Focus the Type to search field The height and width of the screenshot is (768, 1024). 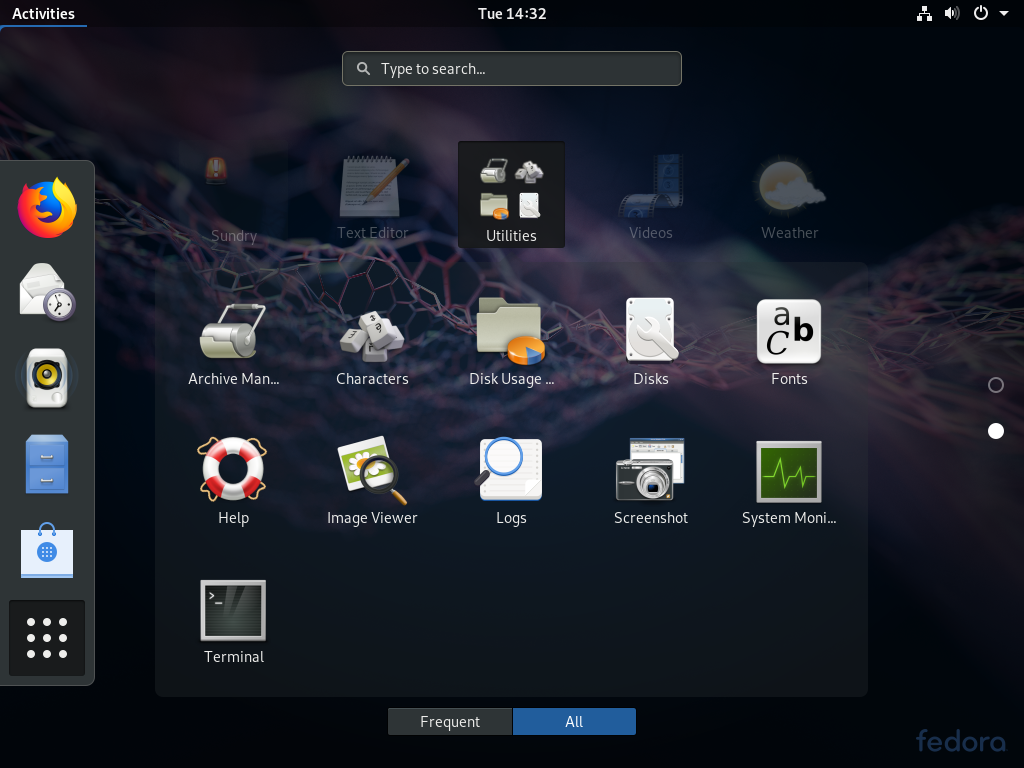(512, 69)
